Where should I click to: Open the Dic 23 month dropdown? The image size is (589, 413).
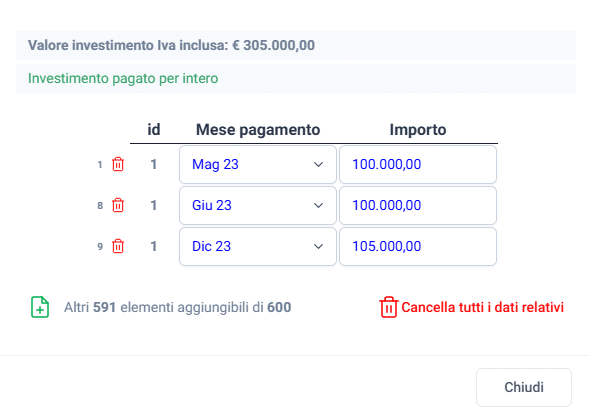[x=258, y=247]
